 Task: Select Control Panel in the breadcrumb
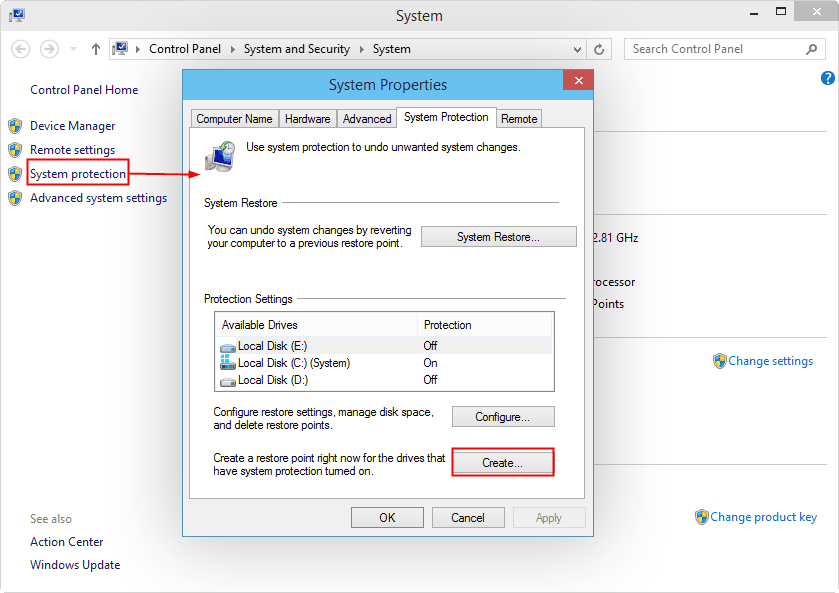click(x=185, y=49)
